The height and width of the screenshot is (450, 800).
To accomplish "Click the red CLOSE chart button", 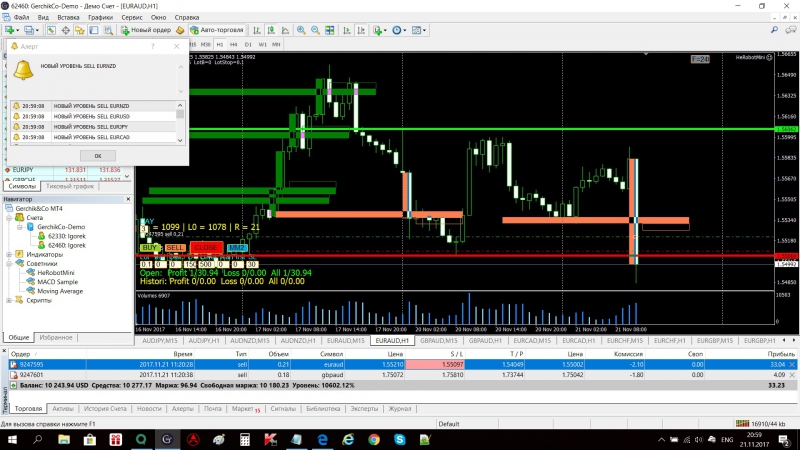I will click(x=206, y=247).
